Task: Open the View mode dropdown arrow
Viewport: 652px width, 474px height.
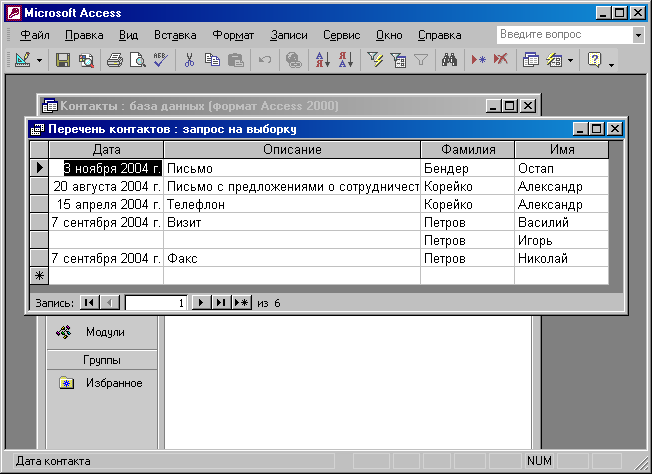Action: (39, 61)
